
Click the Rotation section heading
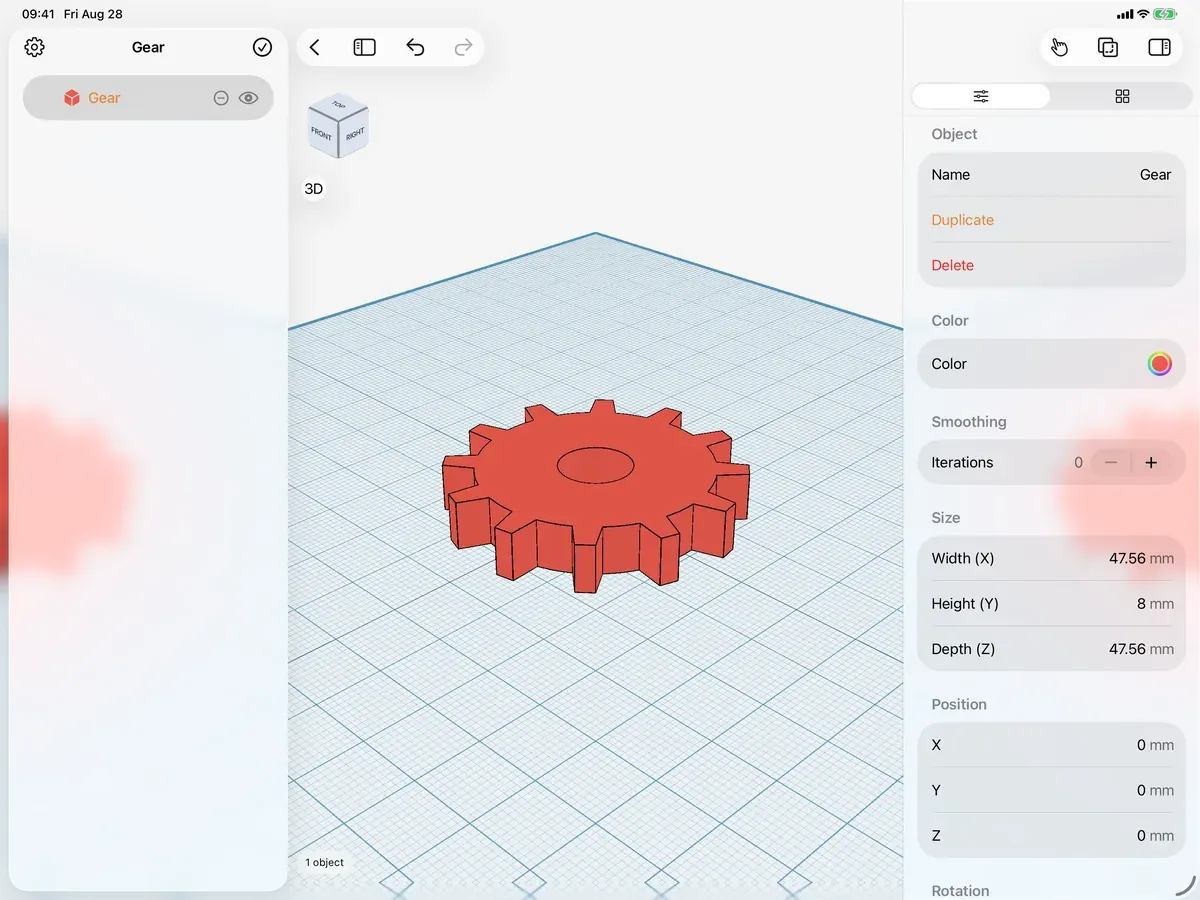tap(960, 890)
